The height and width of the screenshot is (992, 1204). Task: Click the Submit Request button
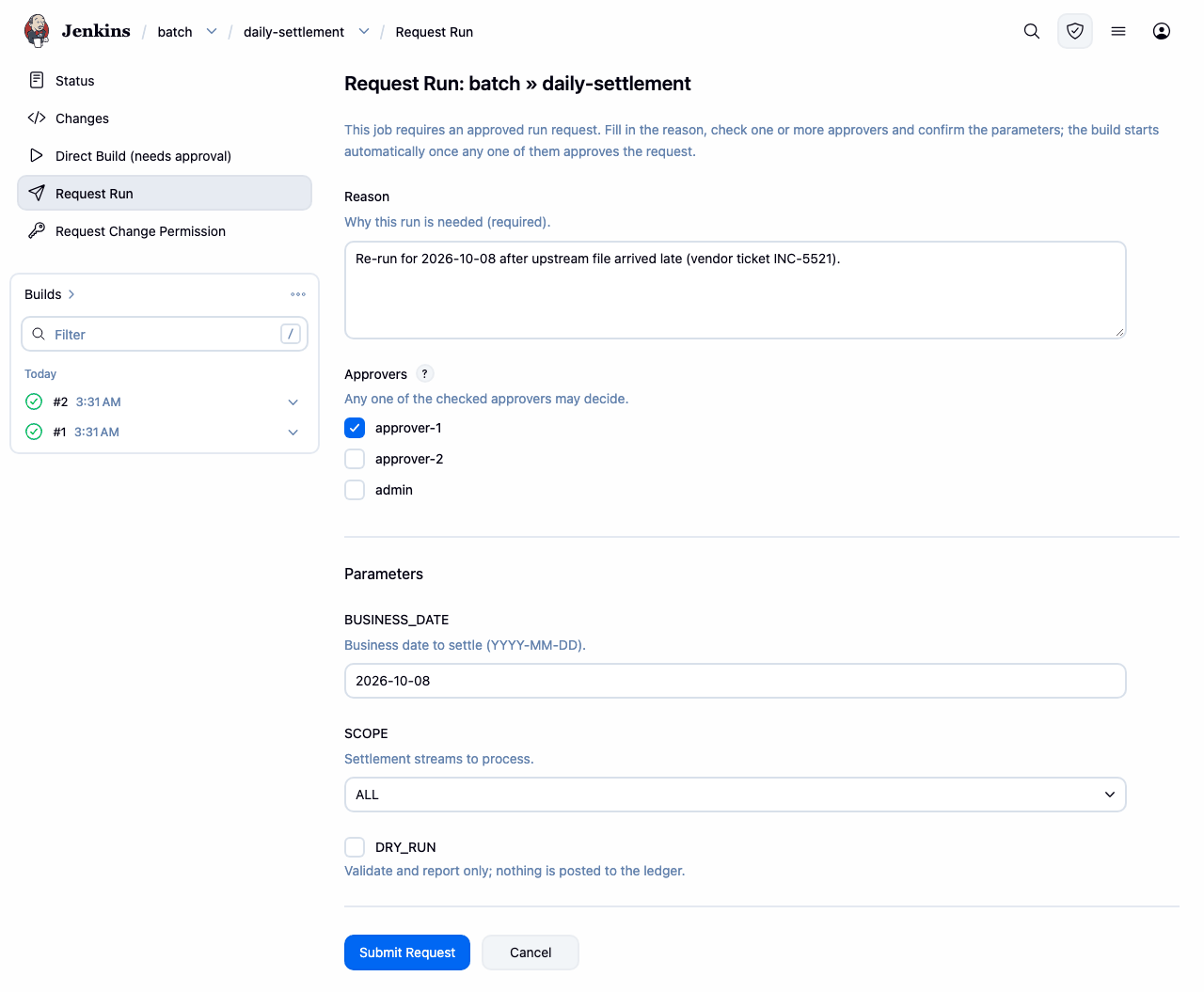point(407,953)
